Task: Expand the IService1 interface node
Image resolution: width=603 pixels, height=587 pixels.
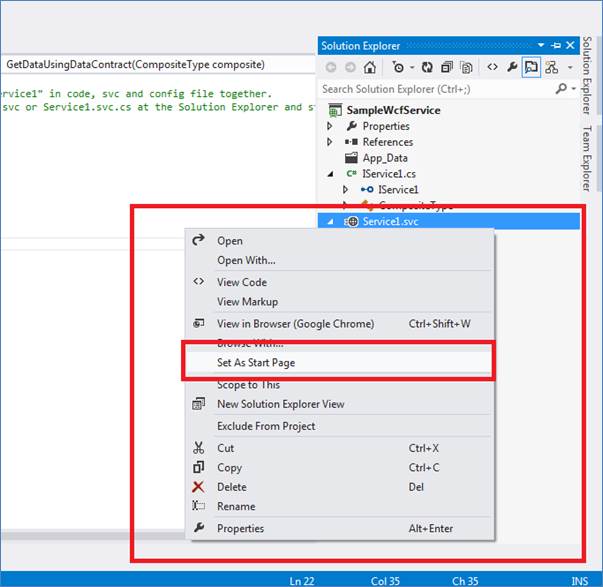Action: [x=345, y=189]
